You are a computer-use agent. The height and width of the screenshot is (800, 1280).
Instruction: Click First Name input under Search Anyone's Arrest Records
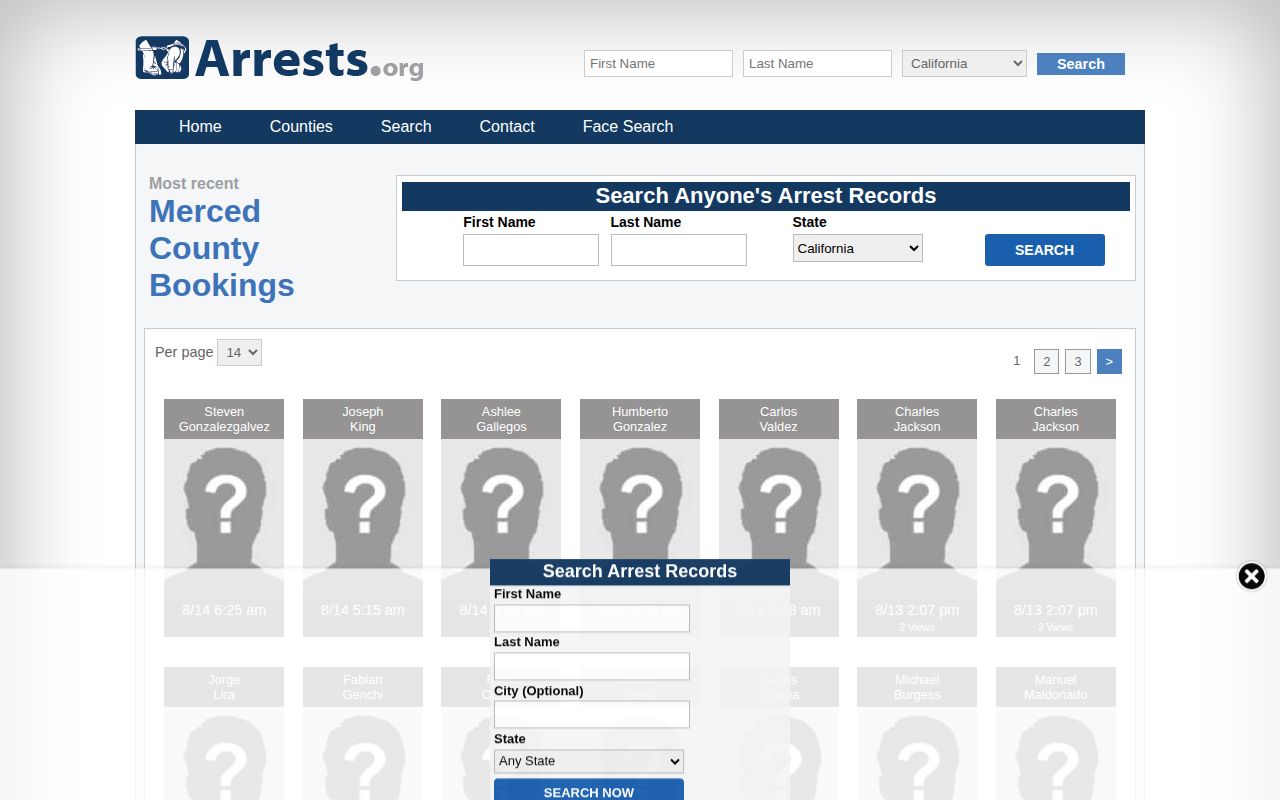(x=531, y=250)
